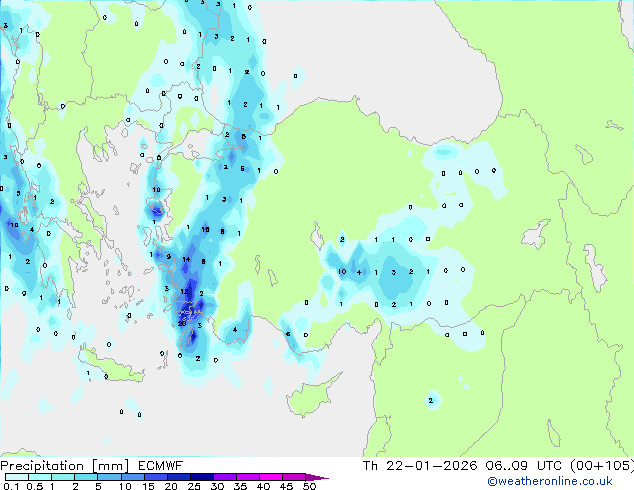Click the '12' precipitation value on the map

(x=184, y=291)
